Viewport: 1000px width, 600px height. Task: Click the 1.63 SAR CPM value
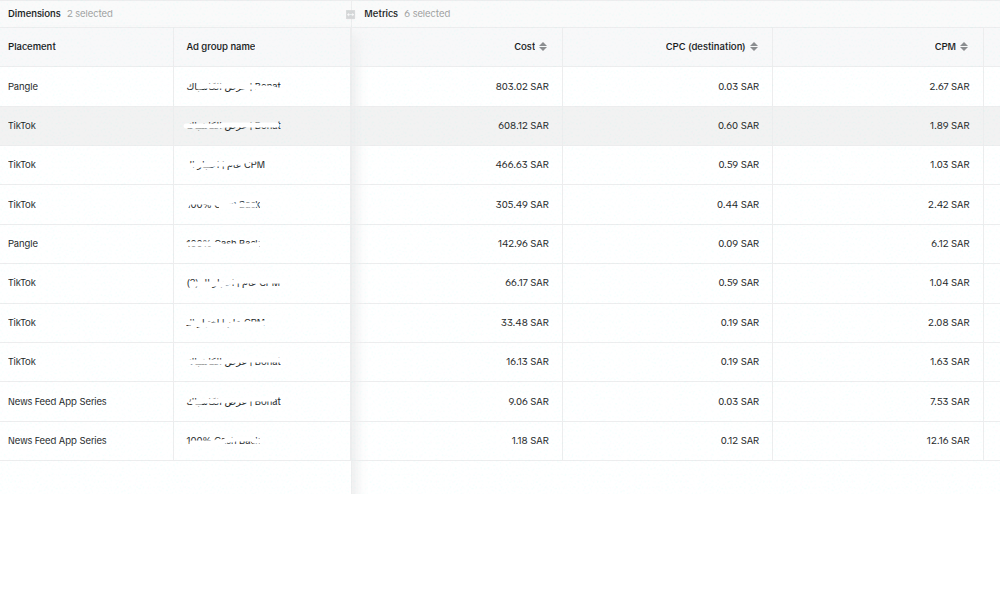950,362
